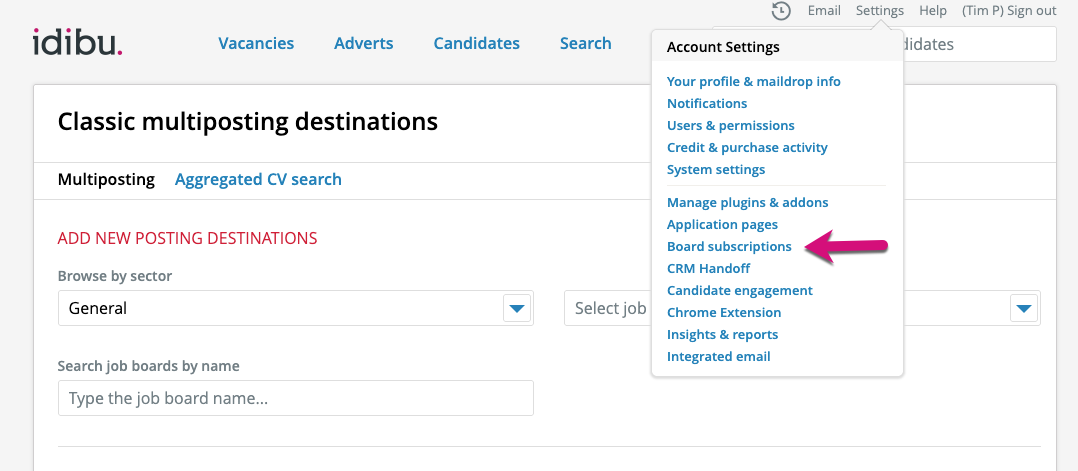Click Board subscriptions link

[x=729, y=246]
